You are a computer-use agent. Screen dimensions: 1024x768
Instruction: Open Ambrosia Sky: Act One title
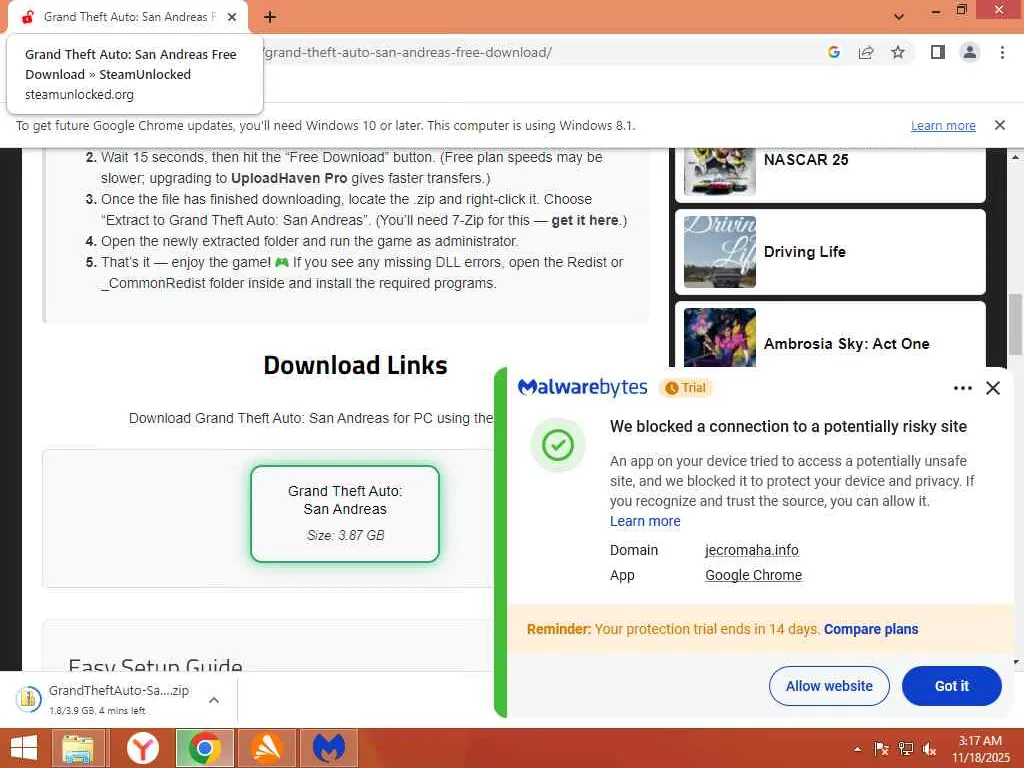846,344
